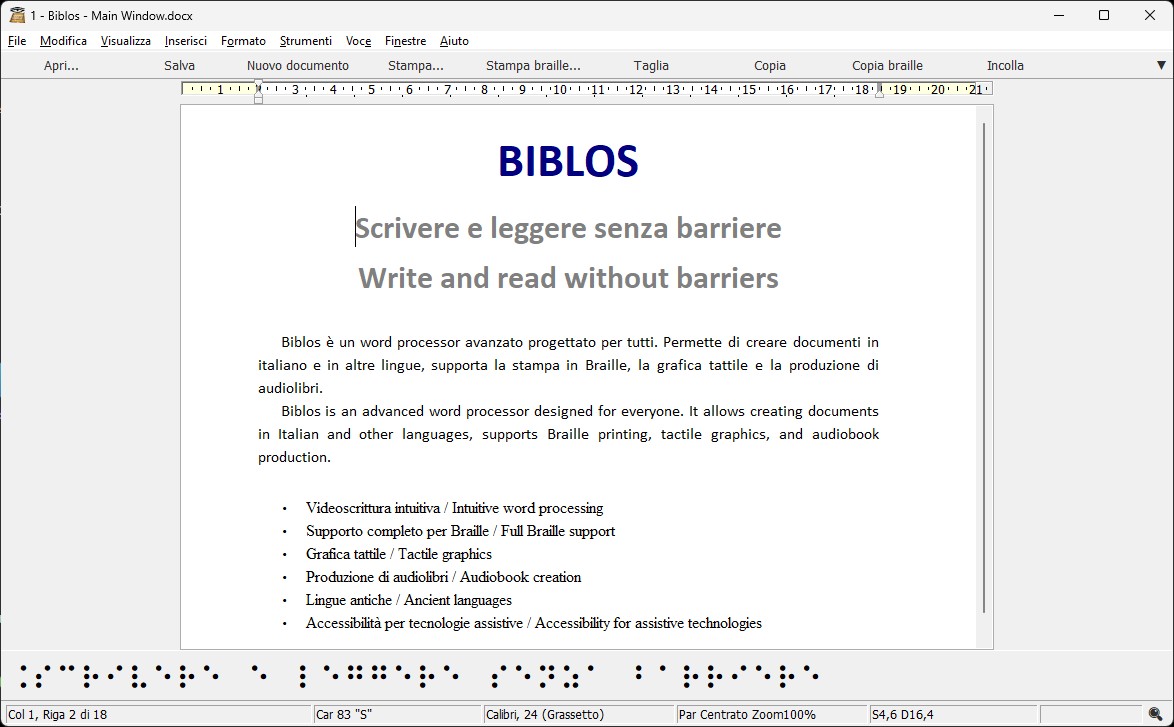The image size is (1174, 727).
Task: Open the Formato menu
Action: pos(243,41)
